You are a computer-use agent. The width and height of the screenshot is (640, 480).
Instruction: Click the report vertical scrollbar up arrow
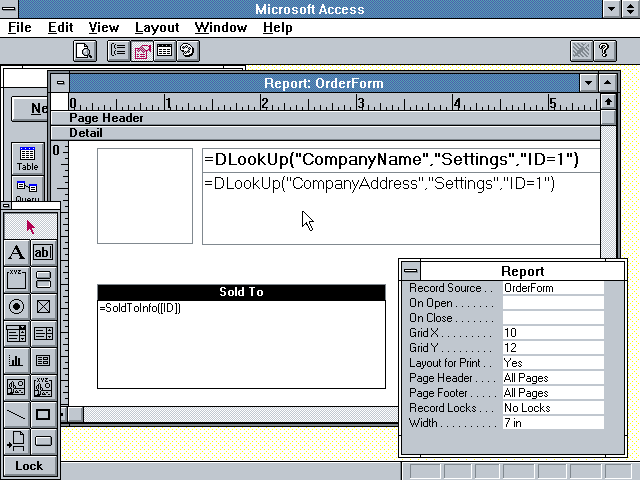[608, 101]
